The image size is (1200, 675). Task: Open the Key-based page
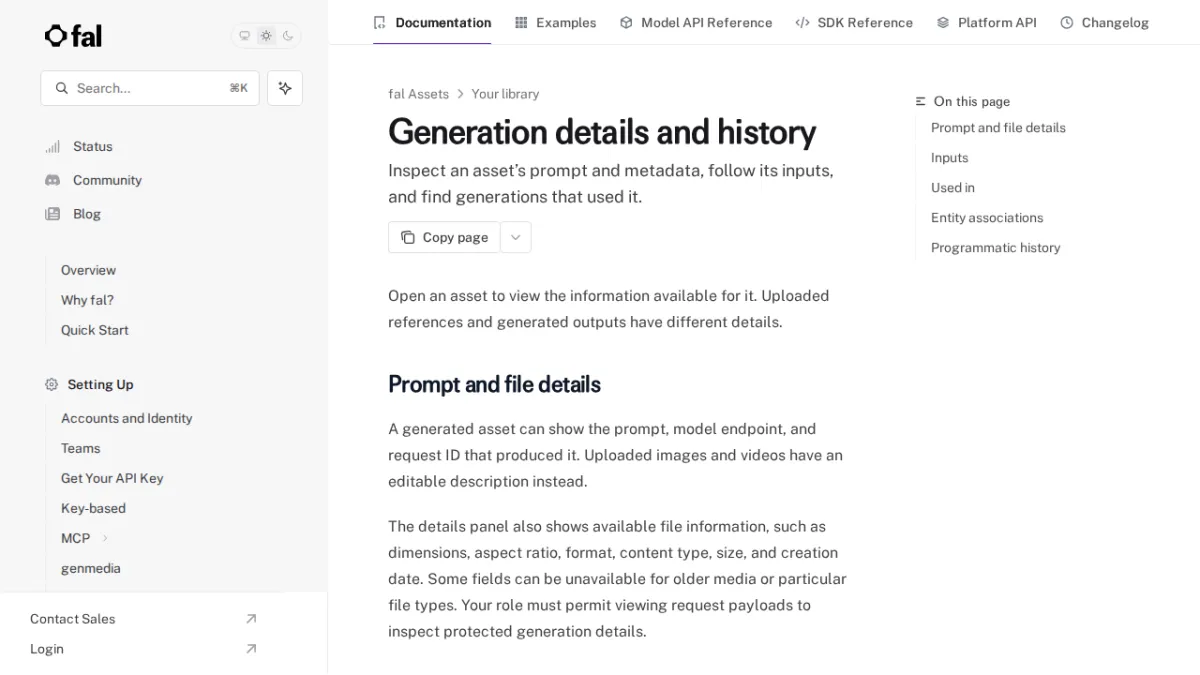point(93,508)
